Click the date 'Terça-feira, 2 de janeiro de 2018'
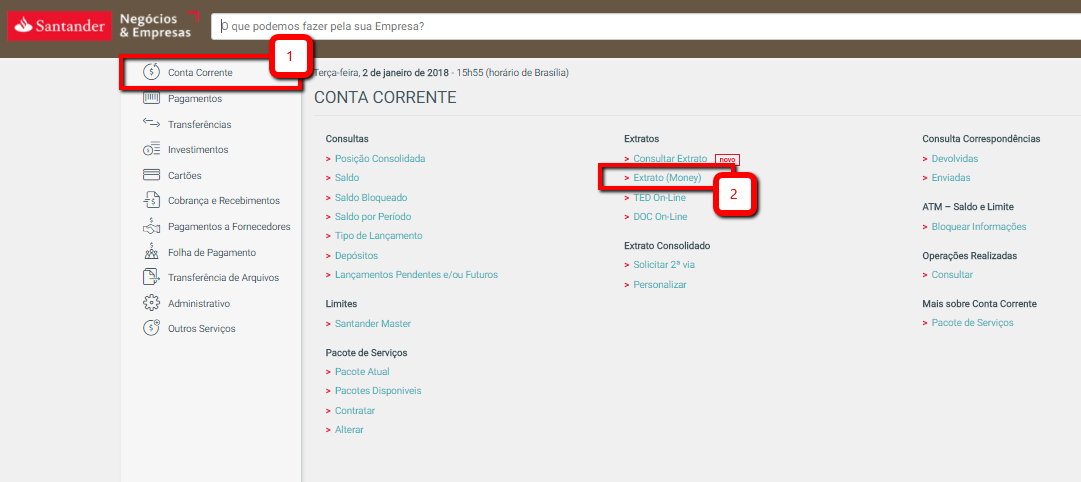The width and height of the screenshot is (1081, 482). tap(382, 72)
